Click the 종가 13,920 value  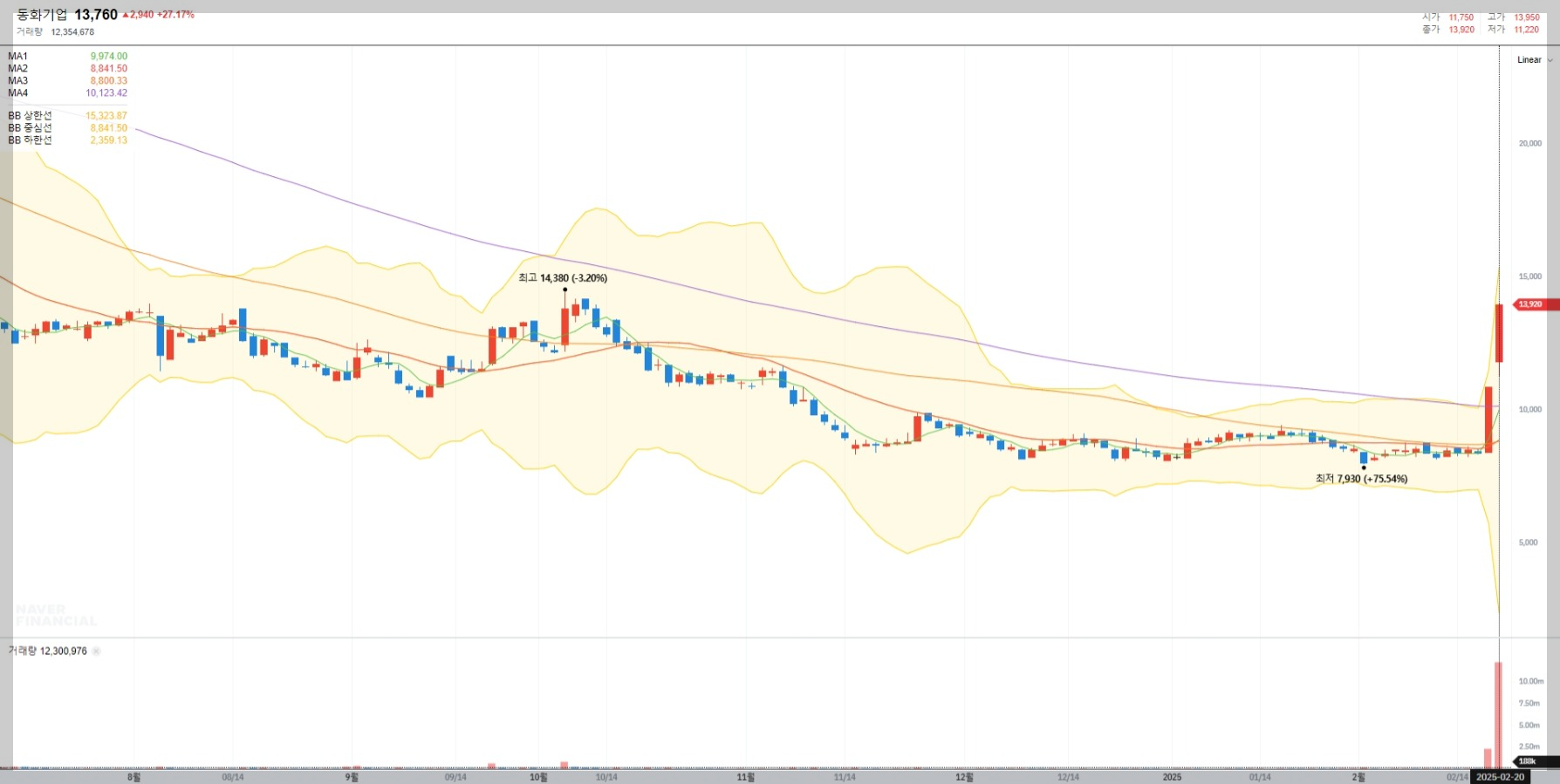[1461, 30]
